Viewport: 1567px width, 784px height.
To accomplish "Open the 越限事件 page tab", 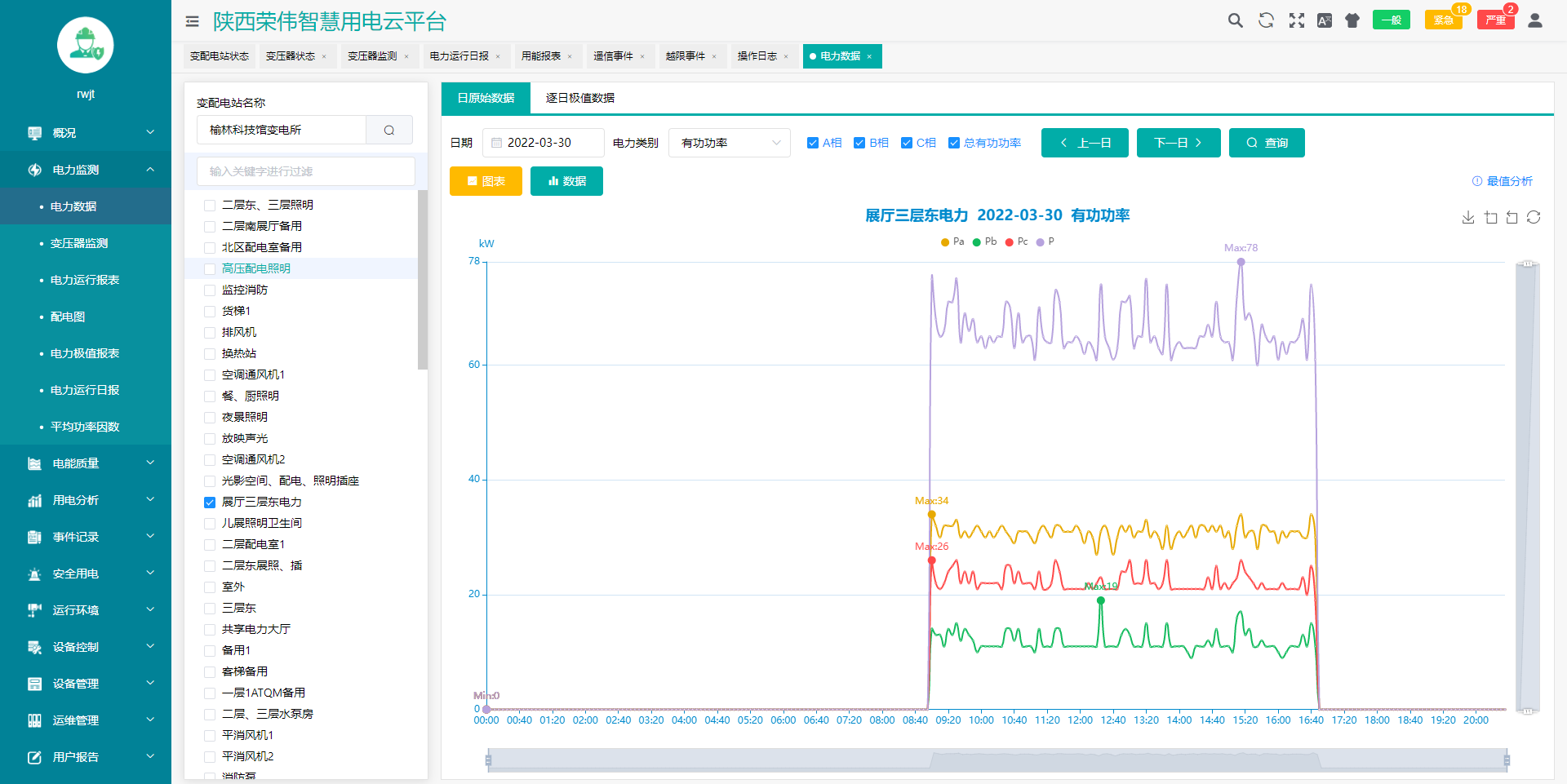I will [x=686, y=56].
